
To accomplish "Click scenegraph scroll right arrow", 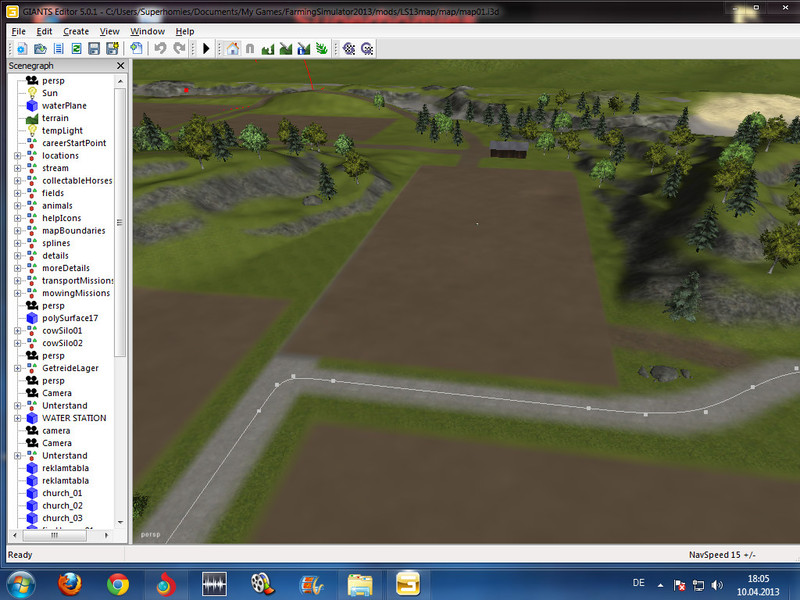I will coord(106,535).
